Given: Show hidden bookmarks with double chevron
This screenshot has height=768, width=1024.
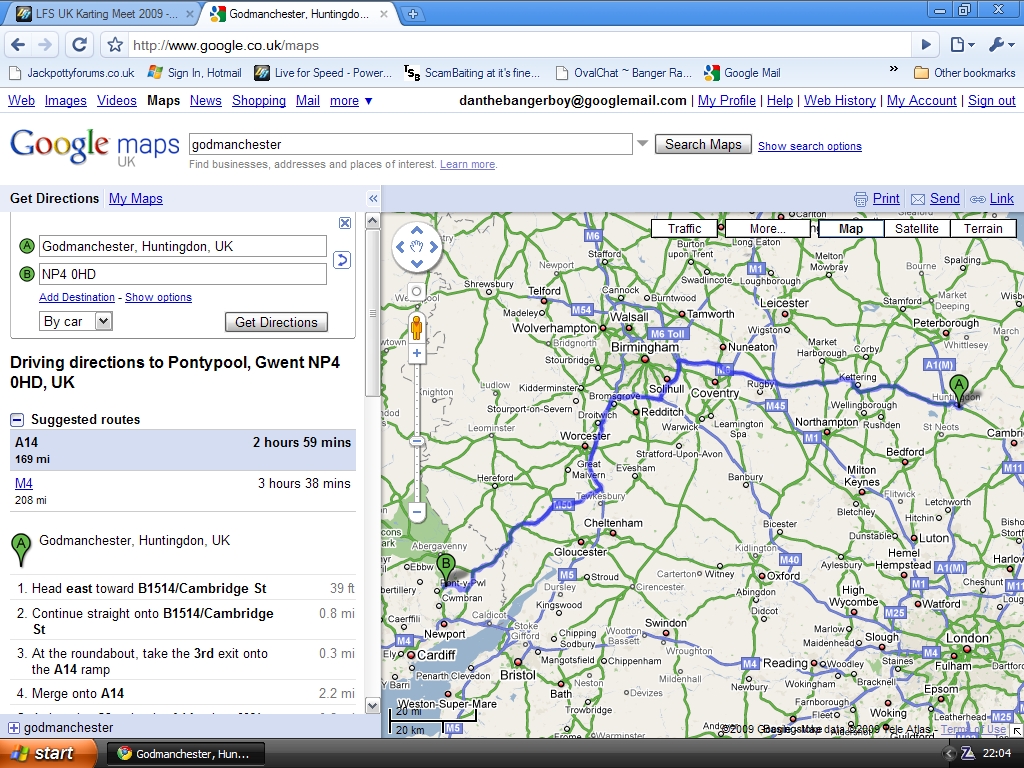Looking at the screenshot, I should (x=894, y=69).
